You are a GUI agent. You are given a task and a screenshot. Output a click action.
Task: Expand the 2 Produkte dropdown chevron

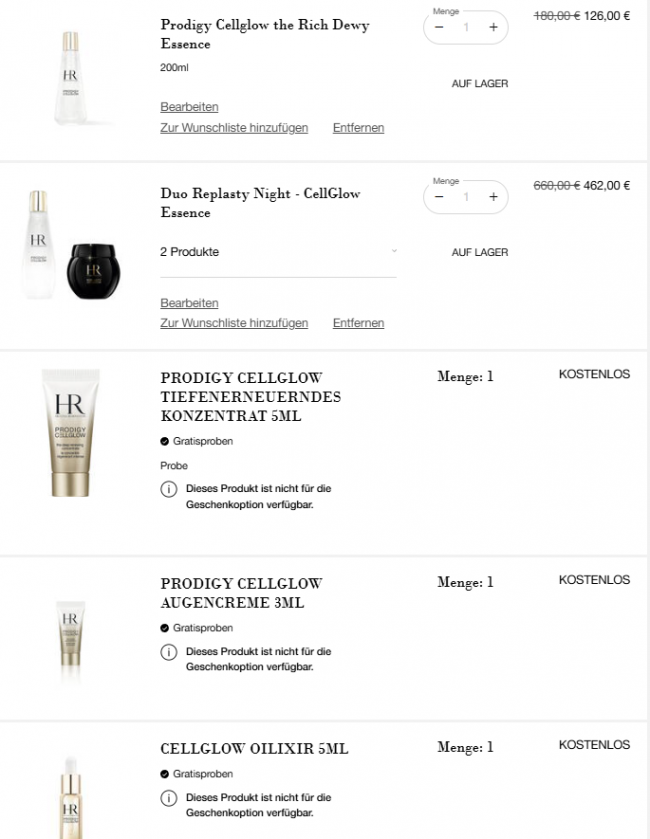(x=394, y=250)
